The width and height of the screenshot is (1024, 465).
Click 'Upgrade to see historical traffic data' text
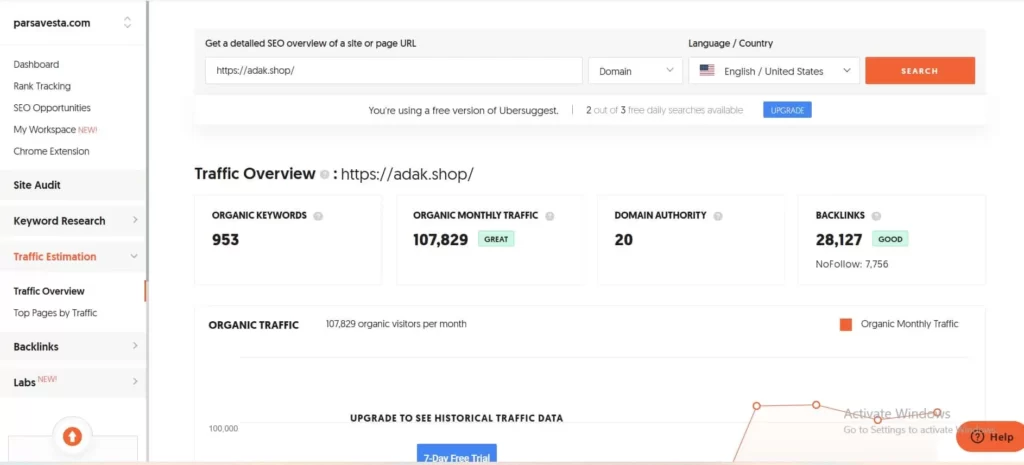pos(456,418)
